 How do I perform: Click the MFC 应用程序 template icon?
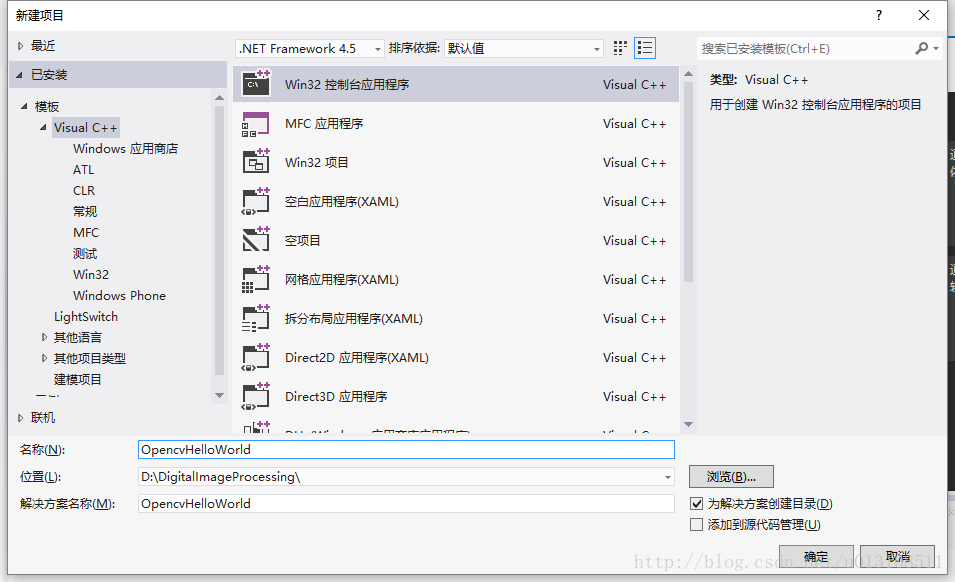(256, 124)
